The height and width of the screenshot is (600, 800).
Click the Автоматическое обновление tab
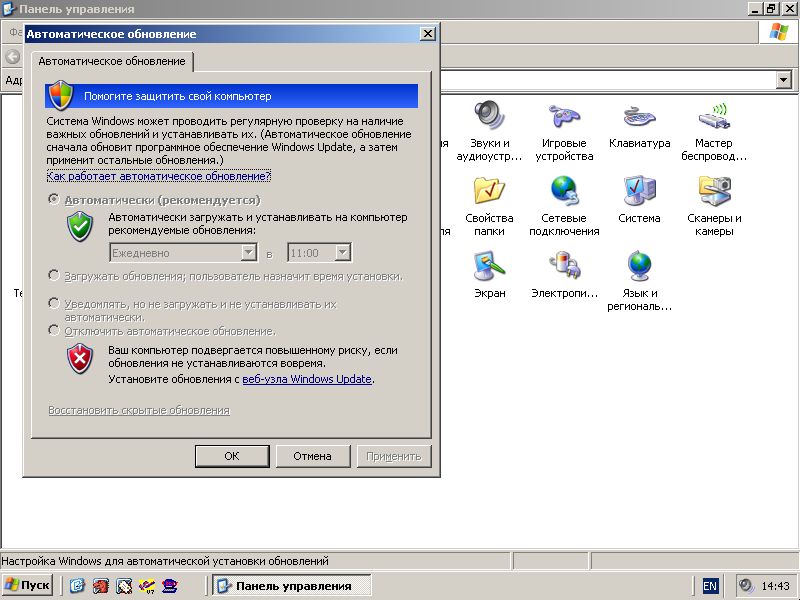coord(111,61)
